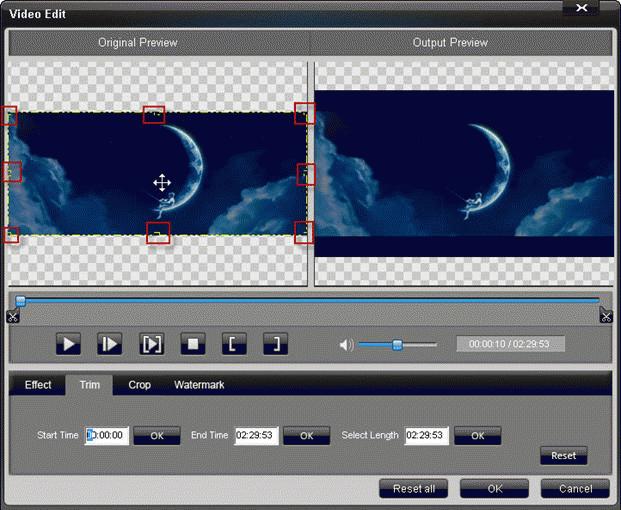Click the Start Time input field

[107, 436]
